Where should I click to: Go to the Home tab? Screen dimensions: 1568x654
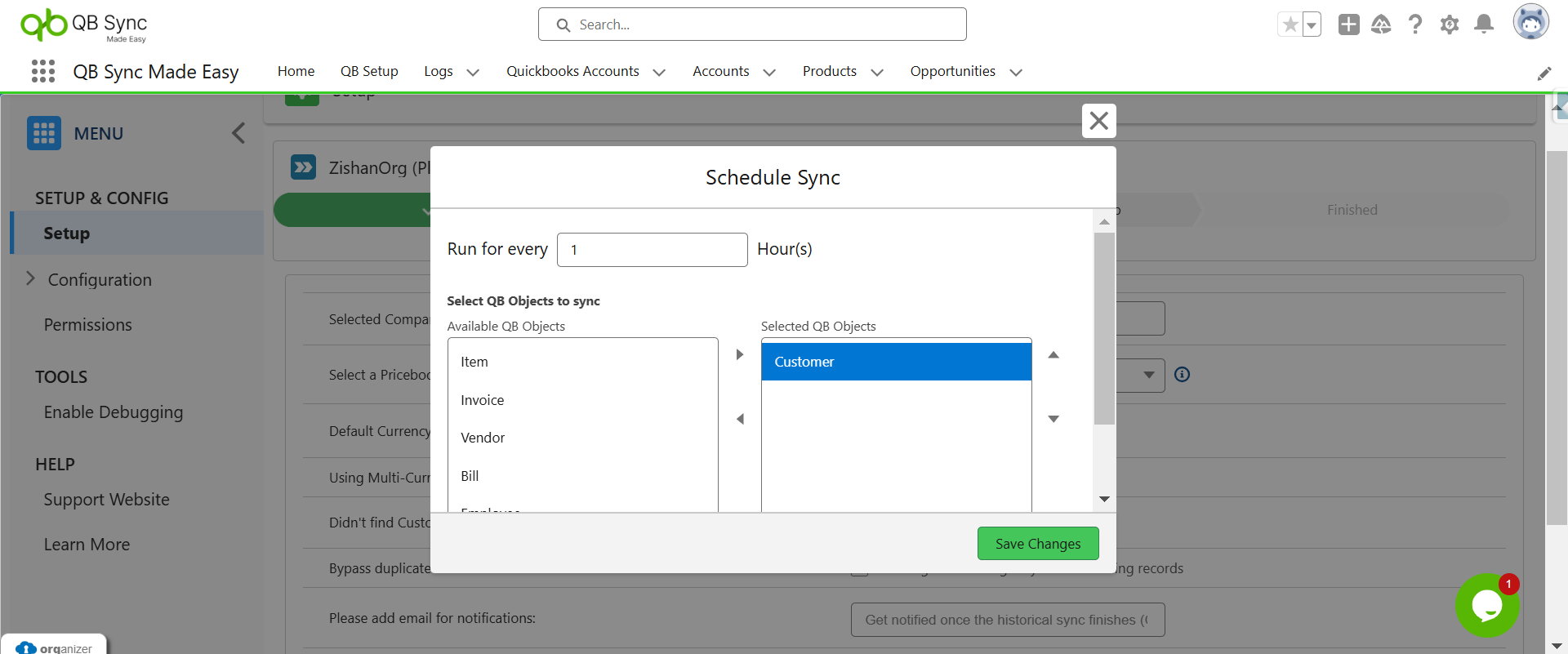[296, 72]
